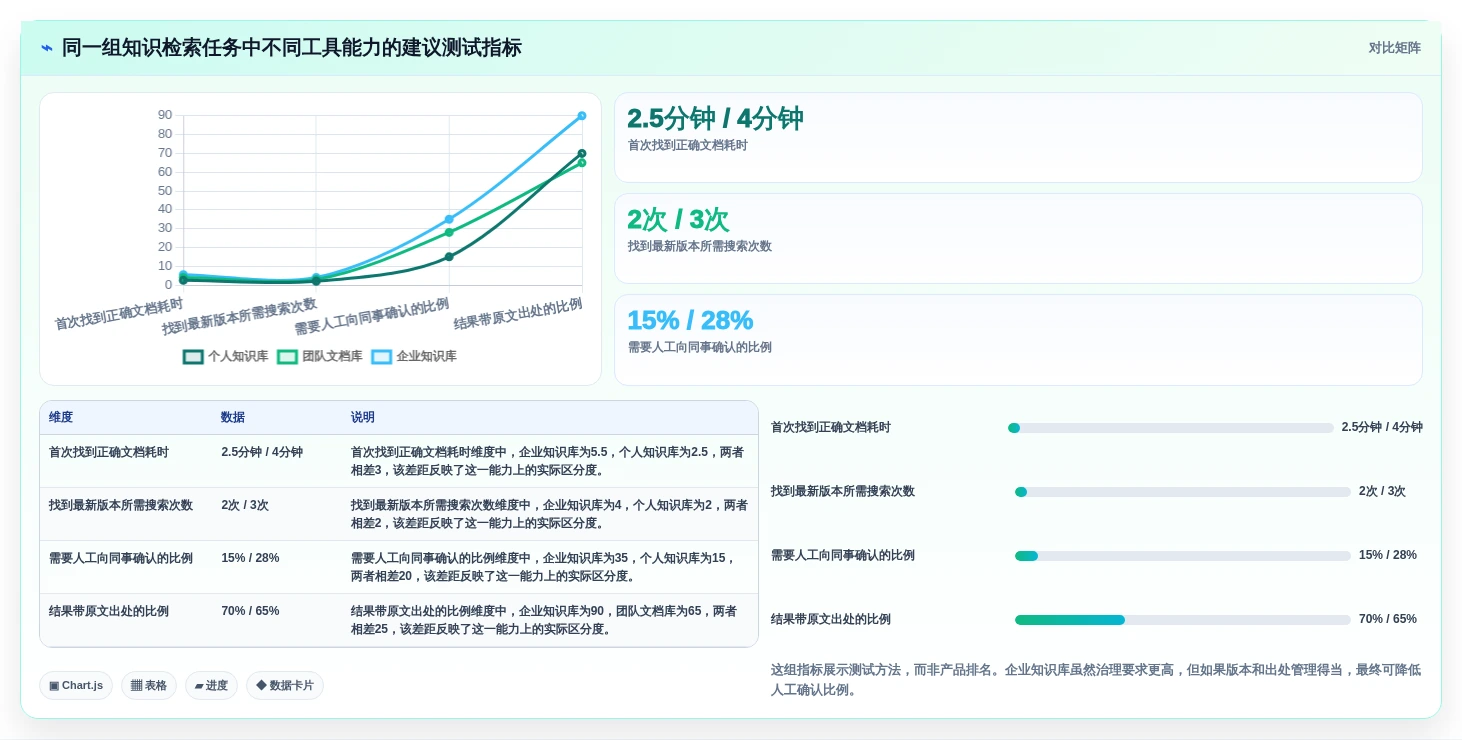Click the 进度 tag chip

coord(211,685)
